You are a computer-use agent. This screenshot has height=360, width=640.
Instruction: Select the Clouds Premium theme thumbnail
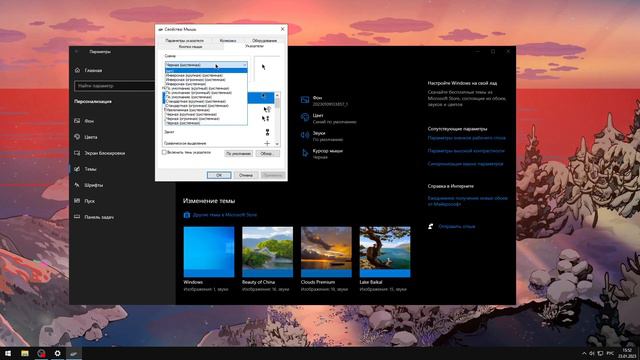click(x=326, y=252)
